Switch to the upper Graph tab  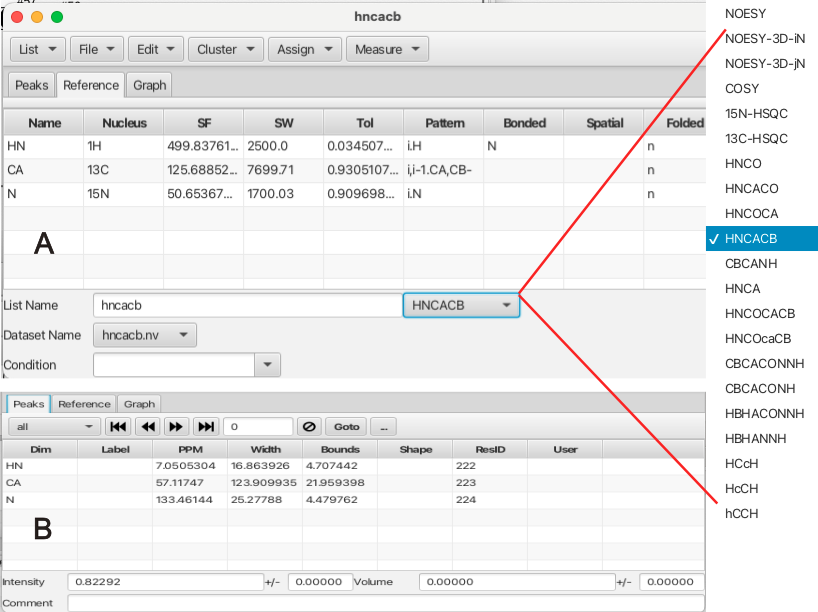149,85
